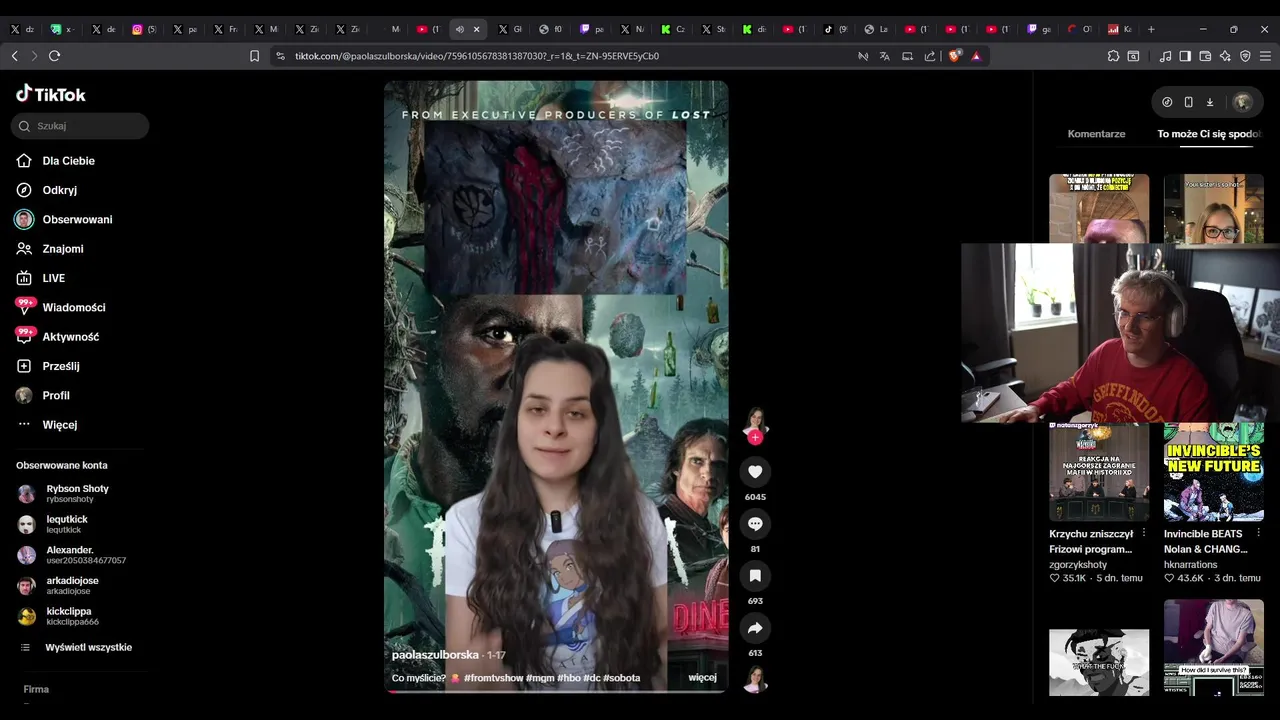Viewport: 1280px width, 720px height.
Task: Share the page from the address bar
Action: [x=930, y=56]
